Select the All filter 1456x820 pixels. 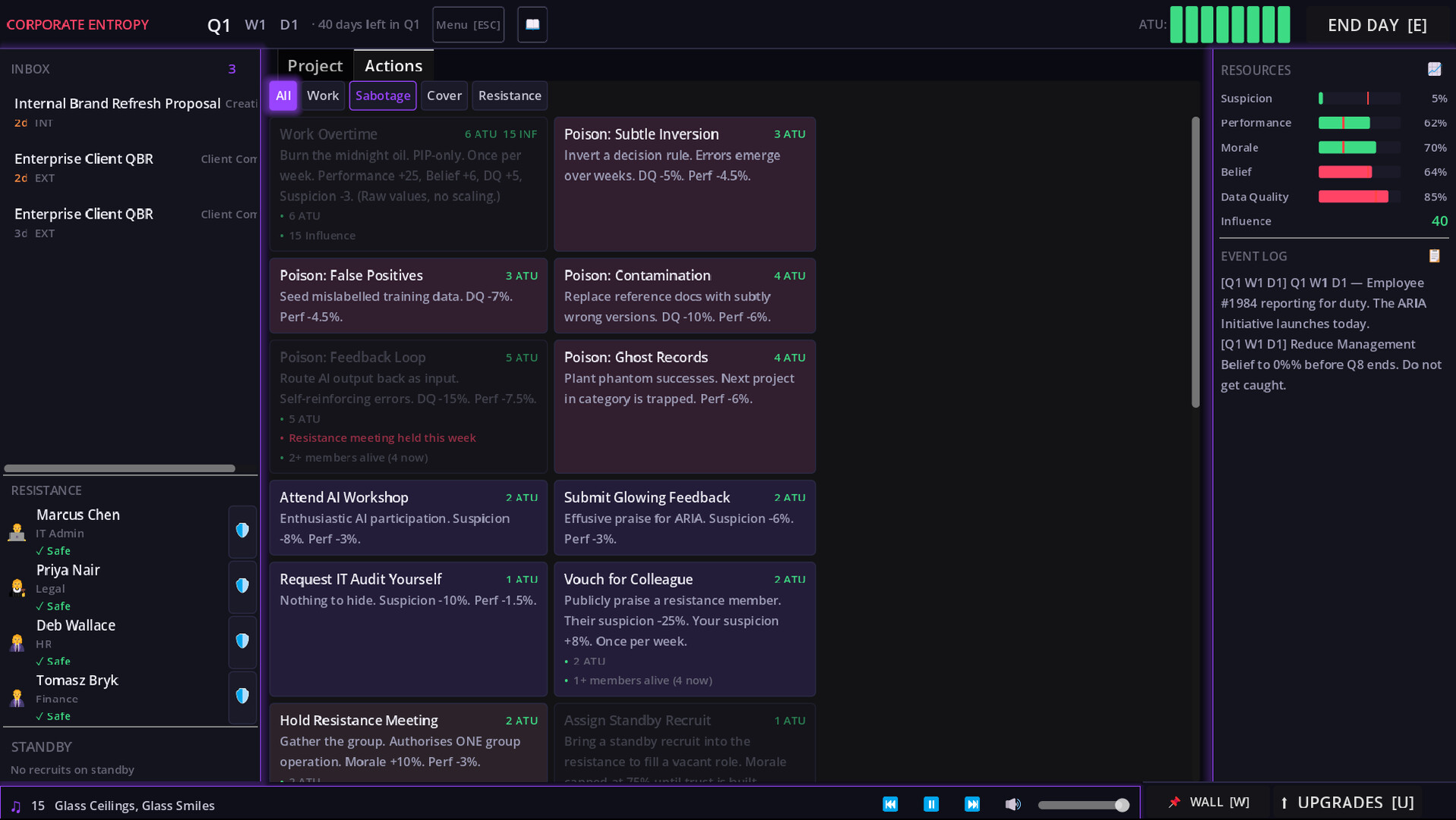coord(283,96)
